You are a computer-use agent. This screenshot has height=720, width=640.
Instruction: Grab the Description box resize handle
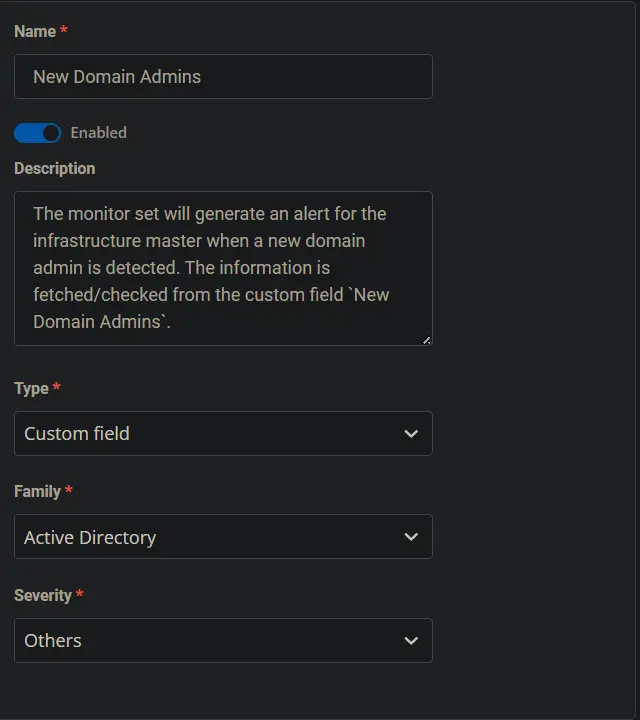pos(427,340)
